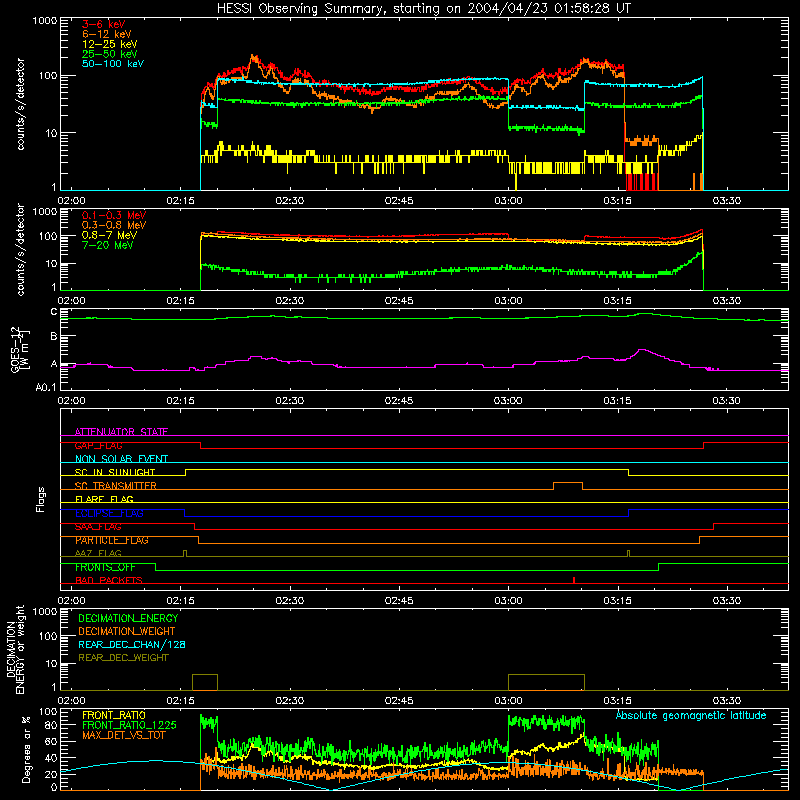Click the 02:15 tick under the keV panel
800x800 pixels.
pos(181,201)
